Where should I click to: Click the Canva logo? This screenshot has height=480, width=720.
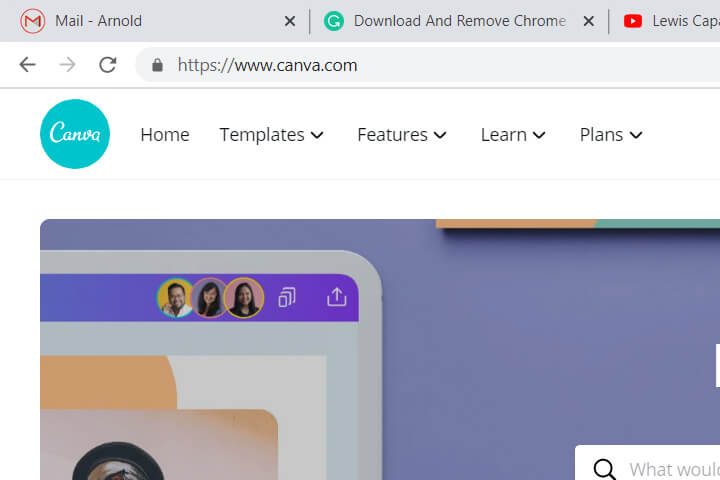pyautogui.click(x=75, y=134)
